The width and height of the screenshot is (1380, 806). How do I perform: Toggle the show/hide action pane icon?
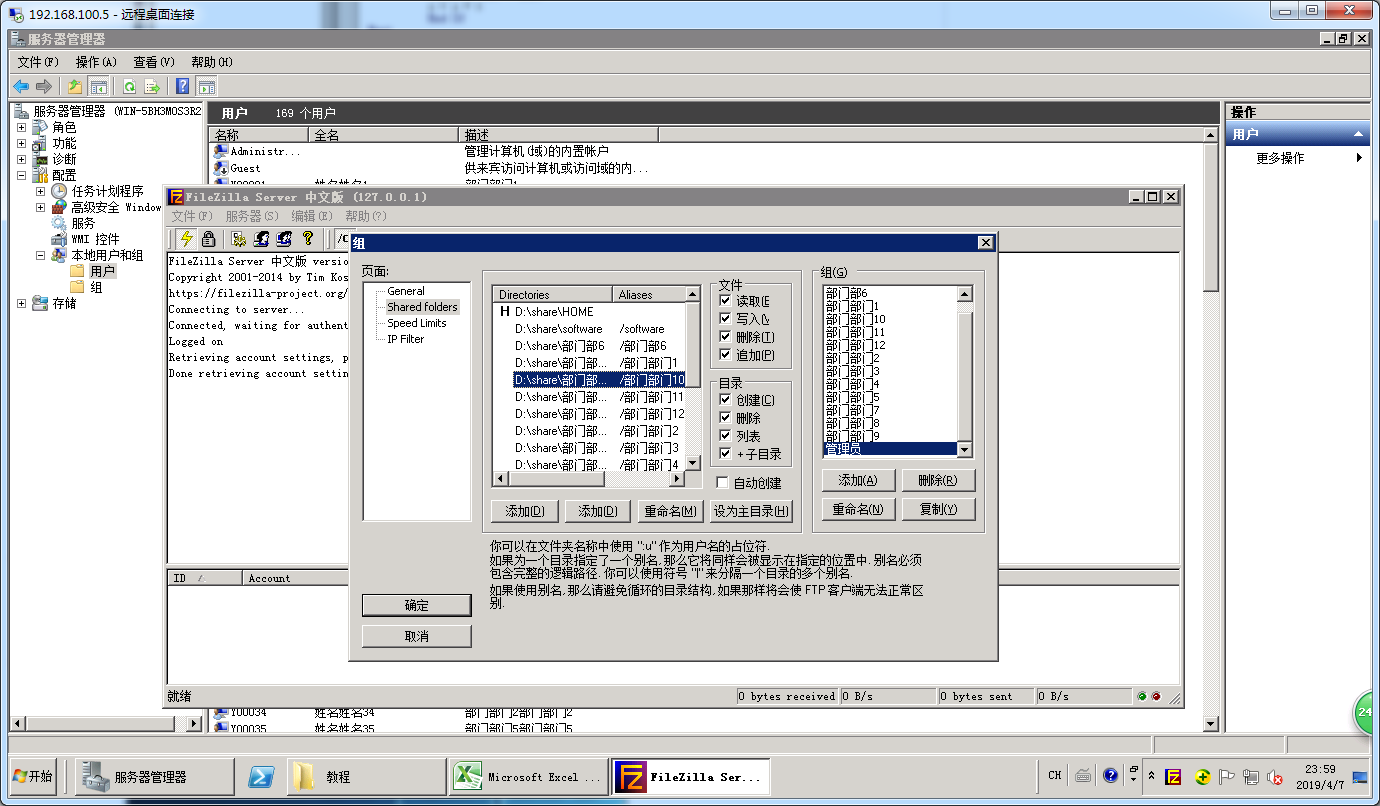click(206, 86)
